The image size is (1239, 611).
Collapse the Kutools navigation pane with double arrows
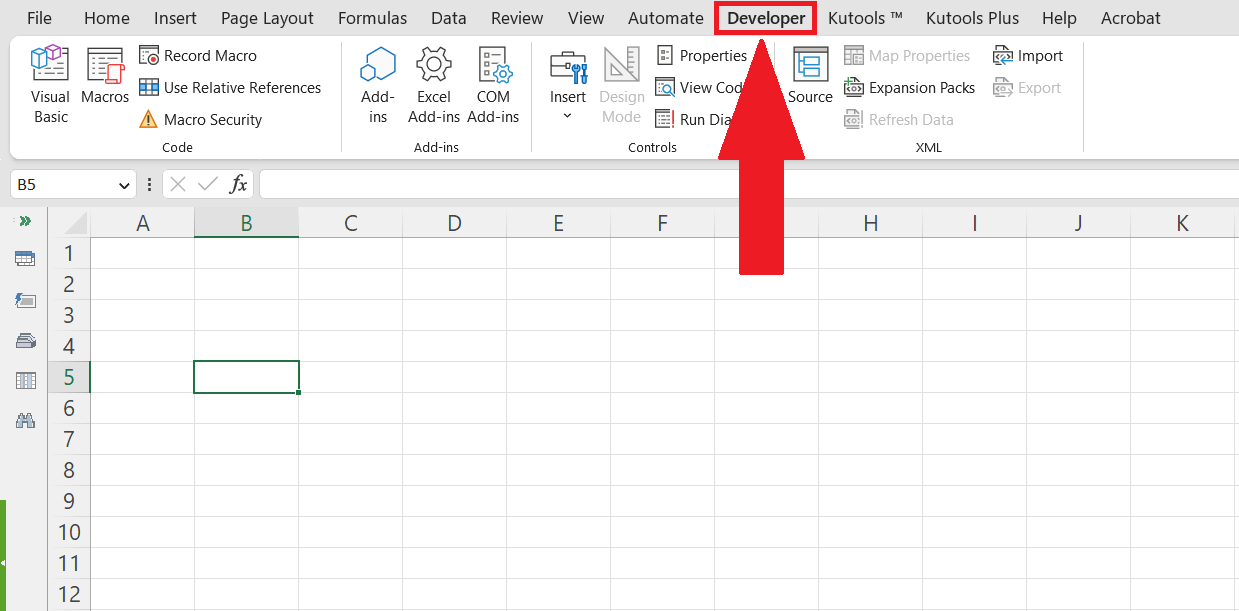click(x=24, y=221)
